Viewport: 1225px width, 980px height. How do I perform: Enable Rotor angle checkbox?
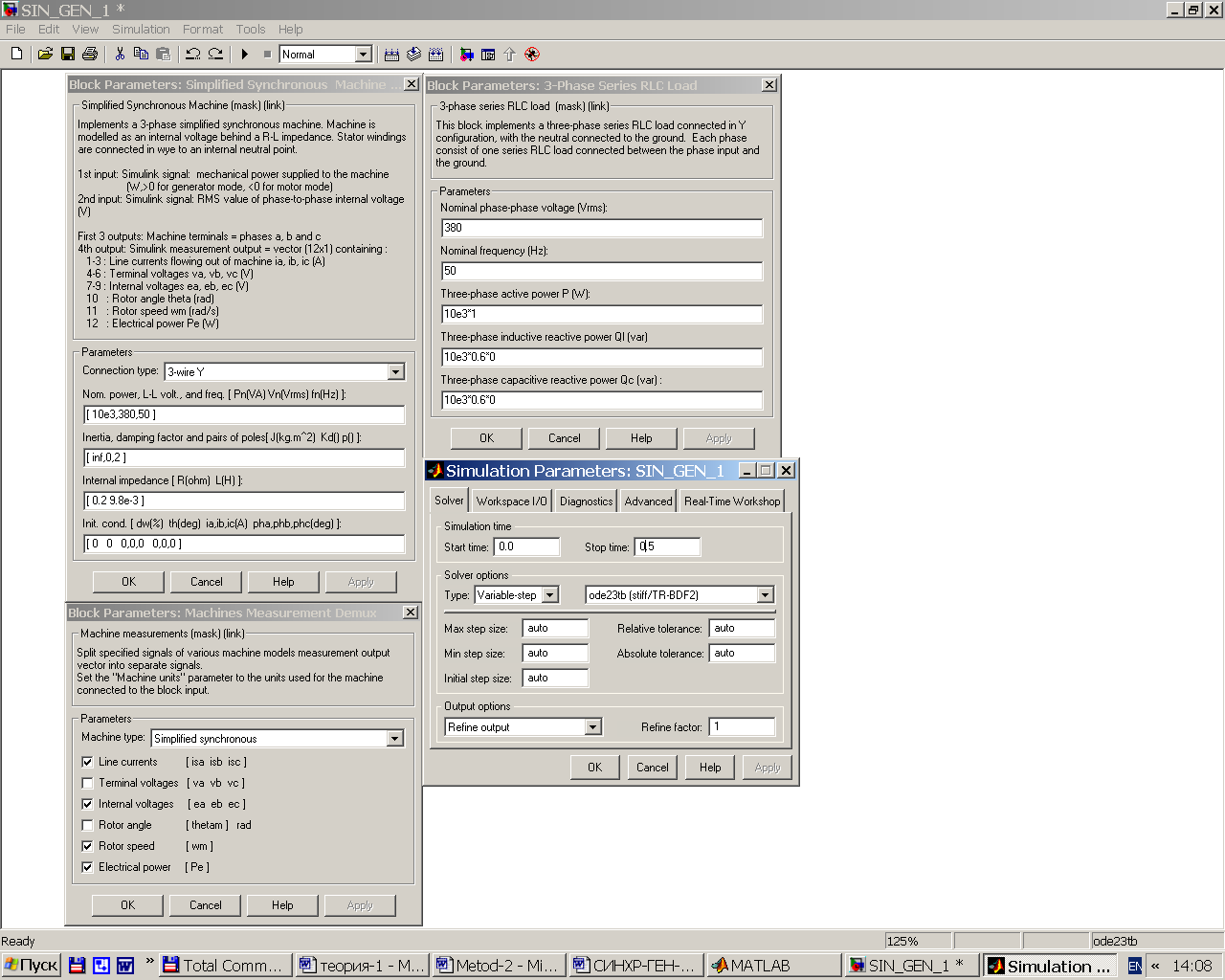[87, 825]
